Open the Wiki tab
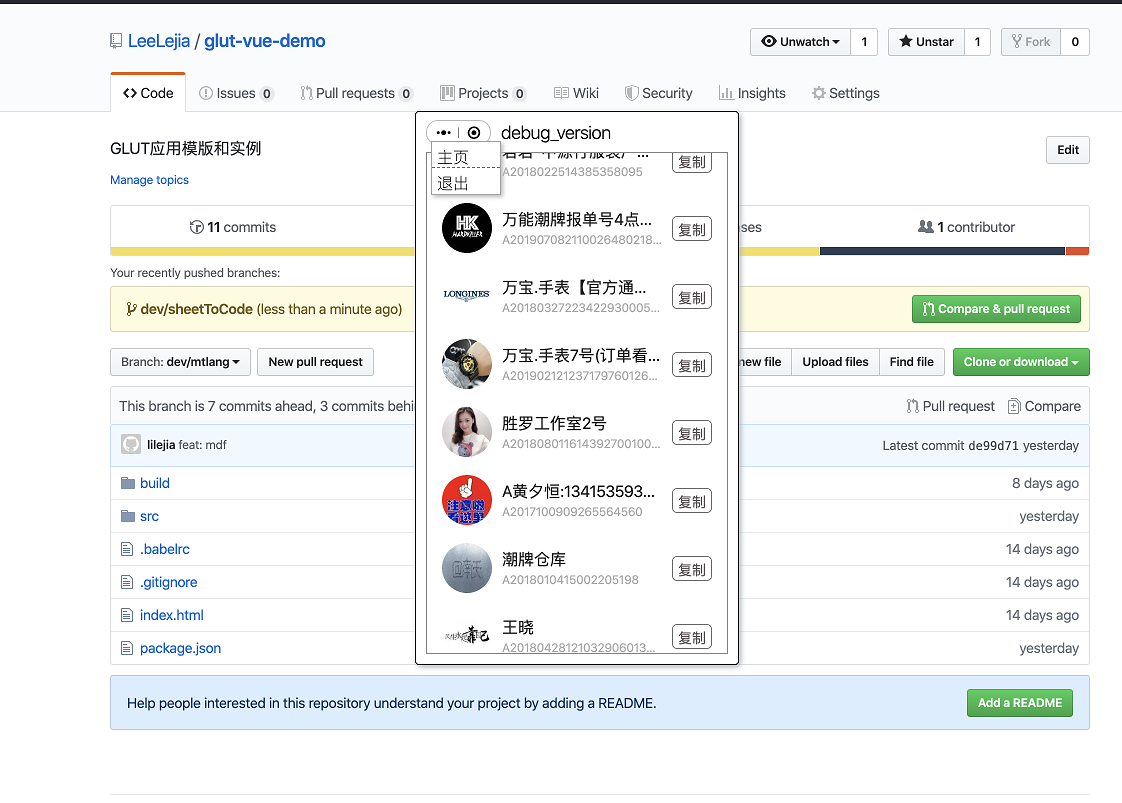Screen dimensions: 1122x803 pyautogui.click(x=576, y=93)
